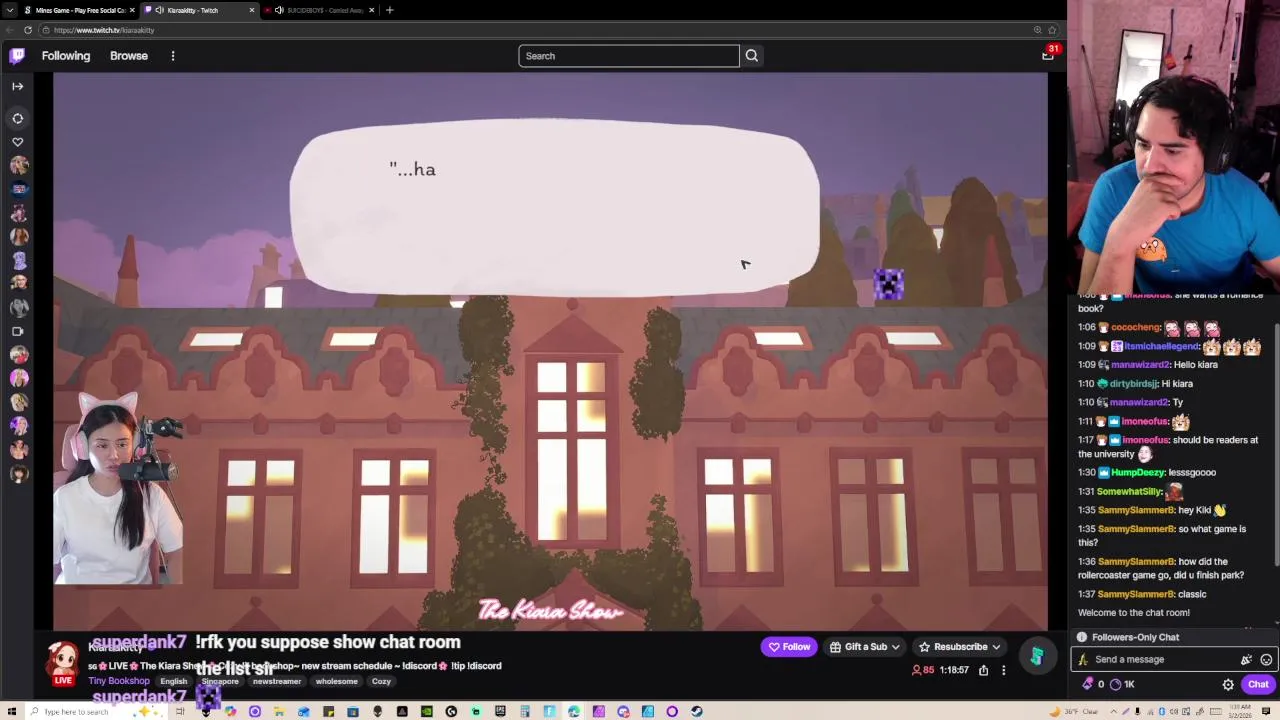The height and width of the screenshot is (720, 1280).
Task: Reload the page with the refresh icon
Action: (x=28, y=30)
